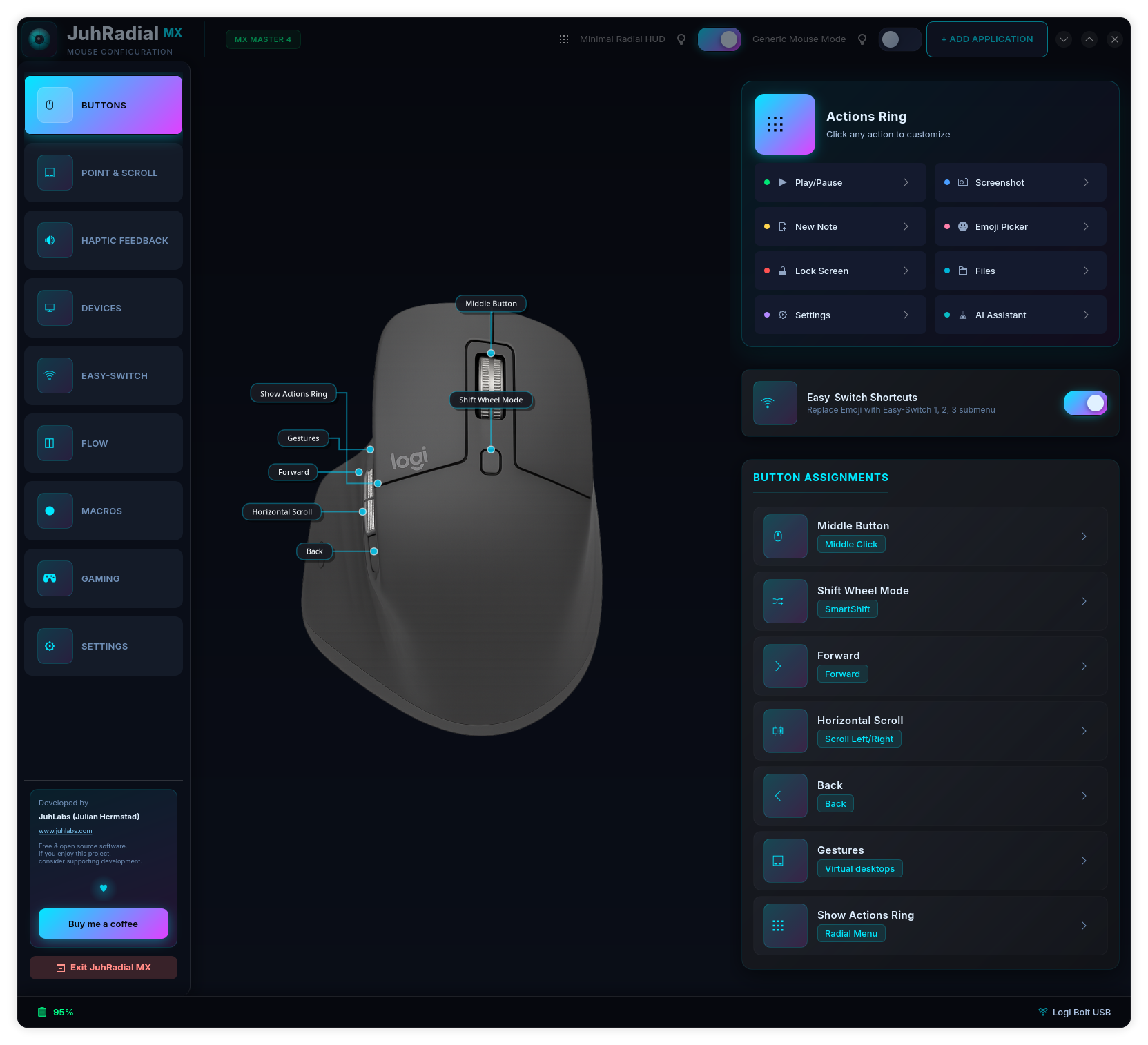The width and height of the screenshot is (1148, 1045).
Task: Click the Horizontal Scroll assignment icon
Action: 786,731
